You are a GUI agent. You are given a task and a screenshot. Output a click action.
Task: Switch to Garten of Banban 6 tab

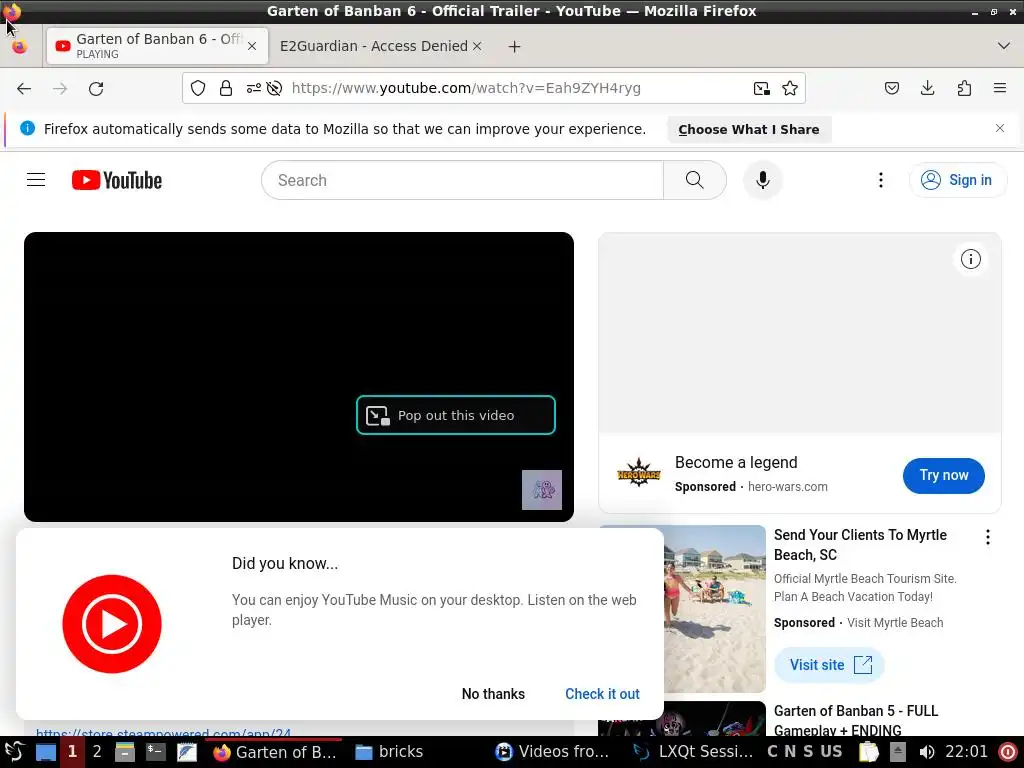(157, 46)
